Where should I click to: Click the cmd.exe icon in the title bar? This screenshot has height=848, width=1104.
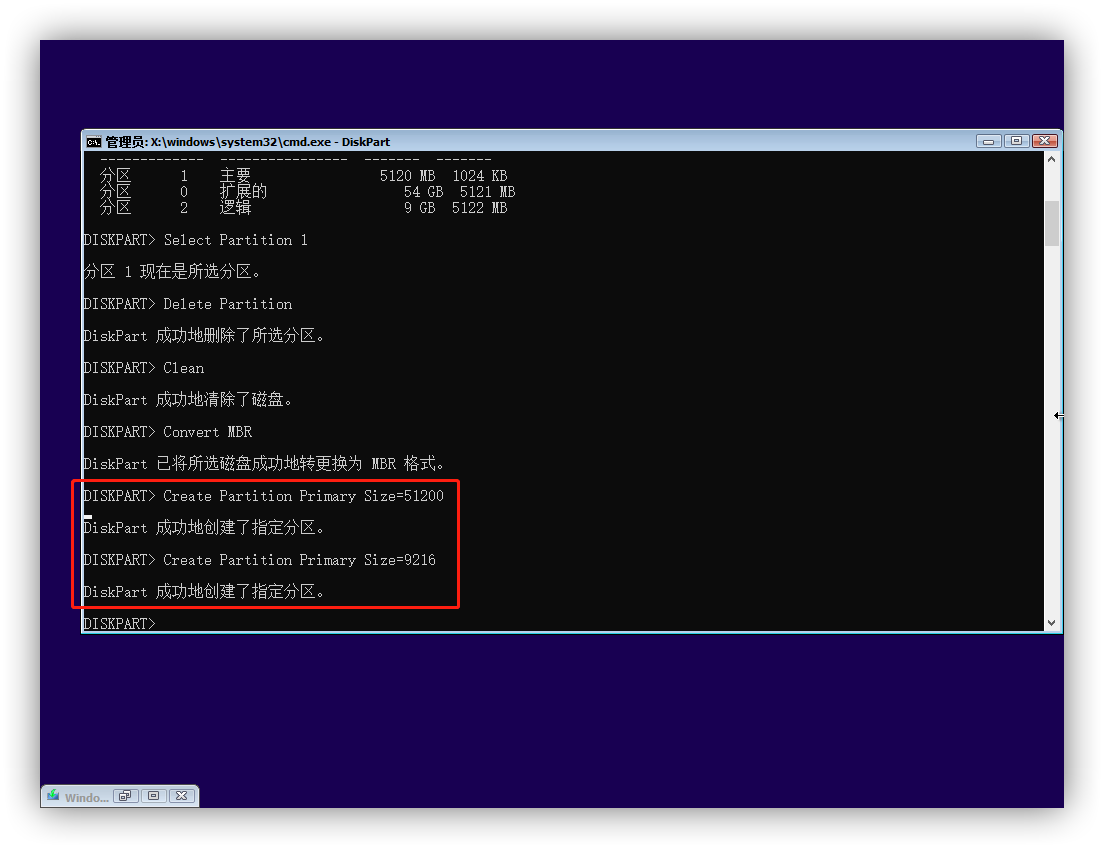tap(94, 142)
